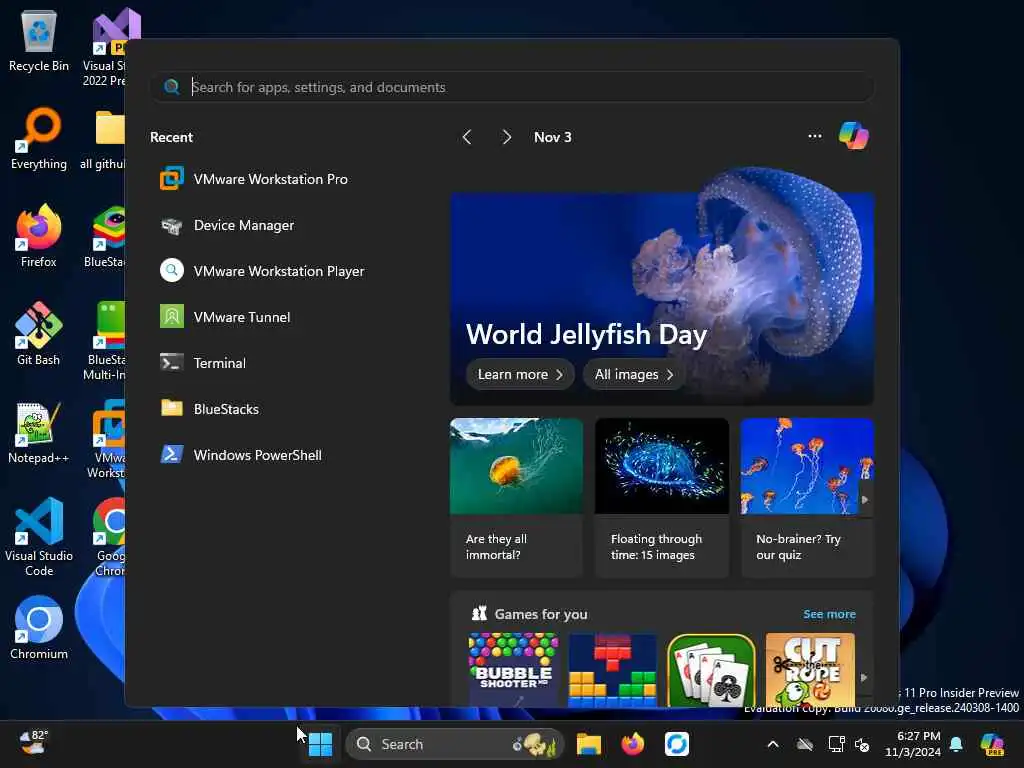Open the clock showing 6:27 PM
The image size is (1024, 768).
pos(913,744)
